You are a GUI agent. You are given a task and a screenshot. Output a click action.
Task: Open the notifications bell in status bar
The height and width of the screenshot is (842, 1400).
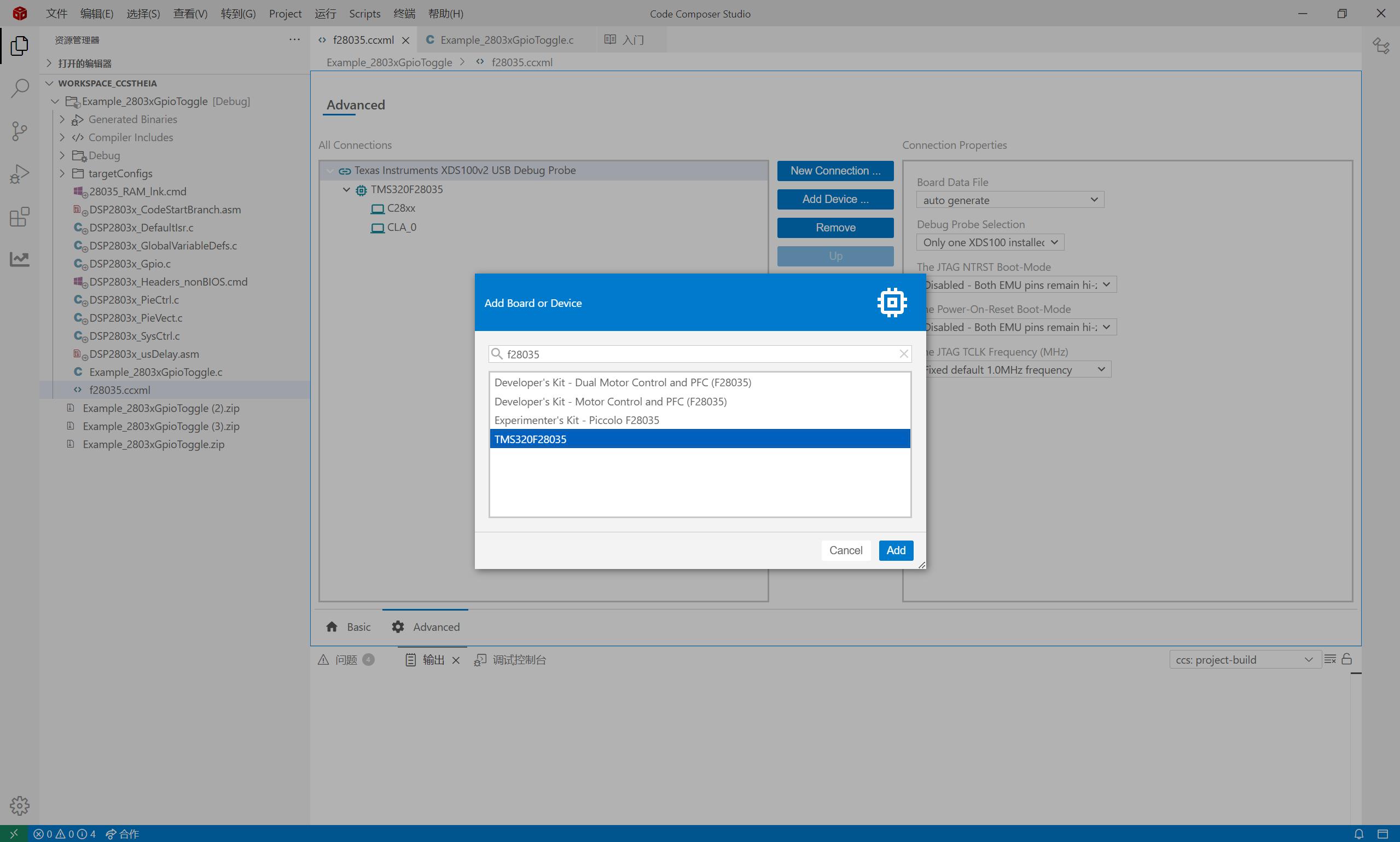(x=1358, y=833)
